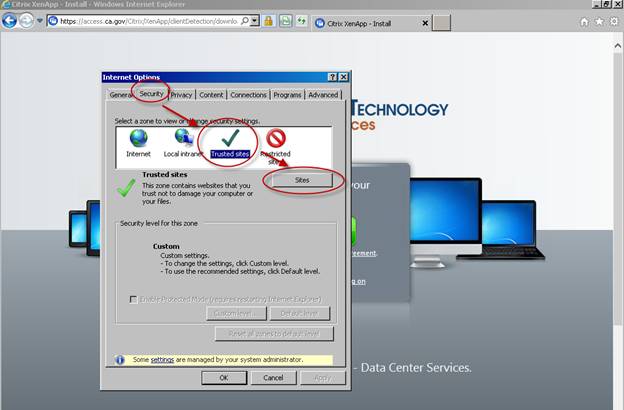Open the Advanced tab
Screen dimensions: 624x410
(x=323, y=95)
